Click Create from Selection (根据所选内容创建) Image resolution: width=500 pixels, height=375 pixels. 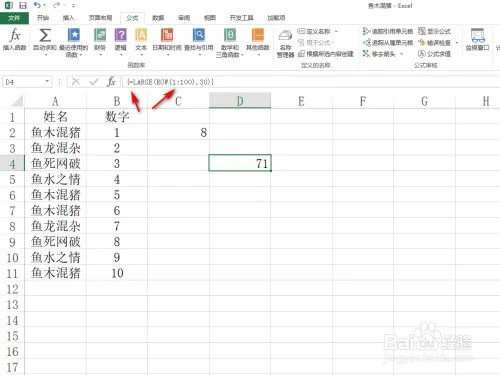point(326,54)
